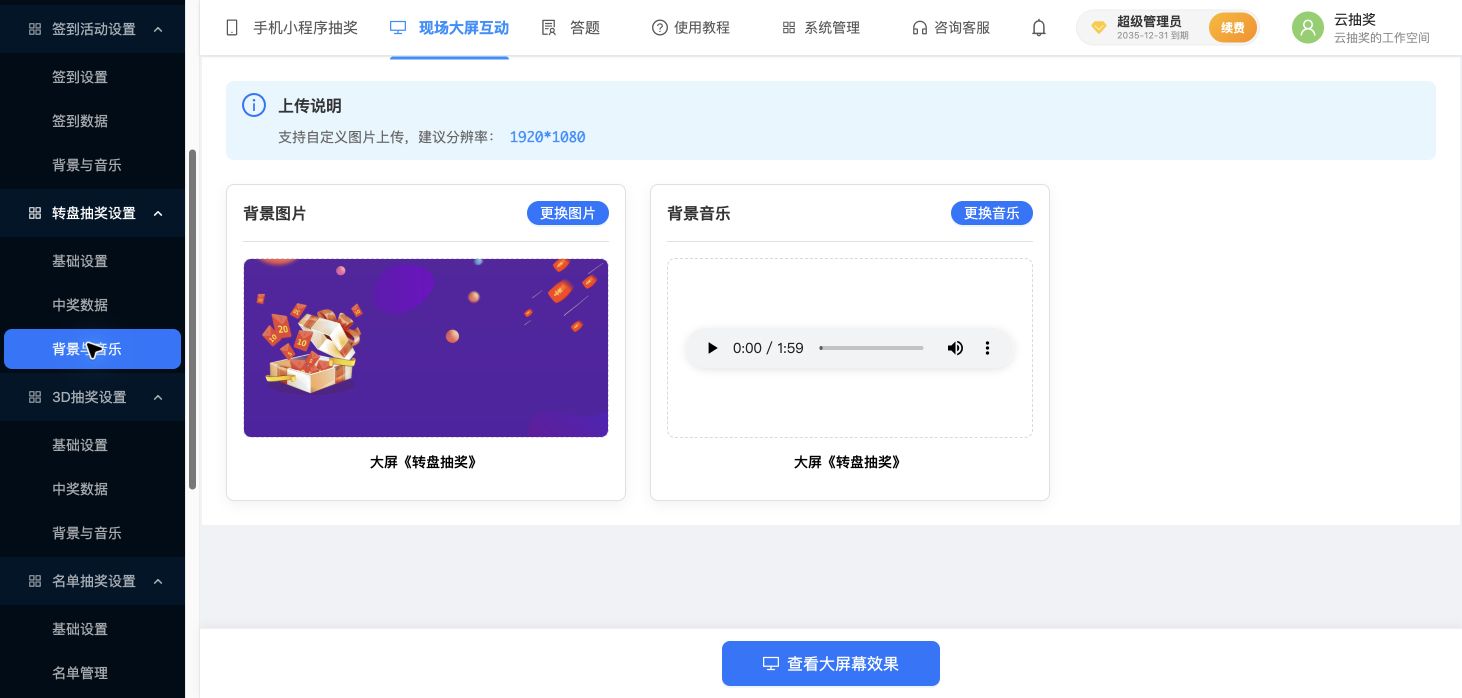This screenshot has width=1462, height=698.
Task: Open 基础设置 under 3D抽奖设置
Action: tap(80, 445)
